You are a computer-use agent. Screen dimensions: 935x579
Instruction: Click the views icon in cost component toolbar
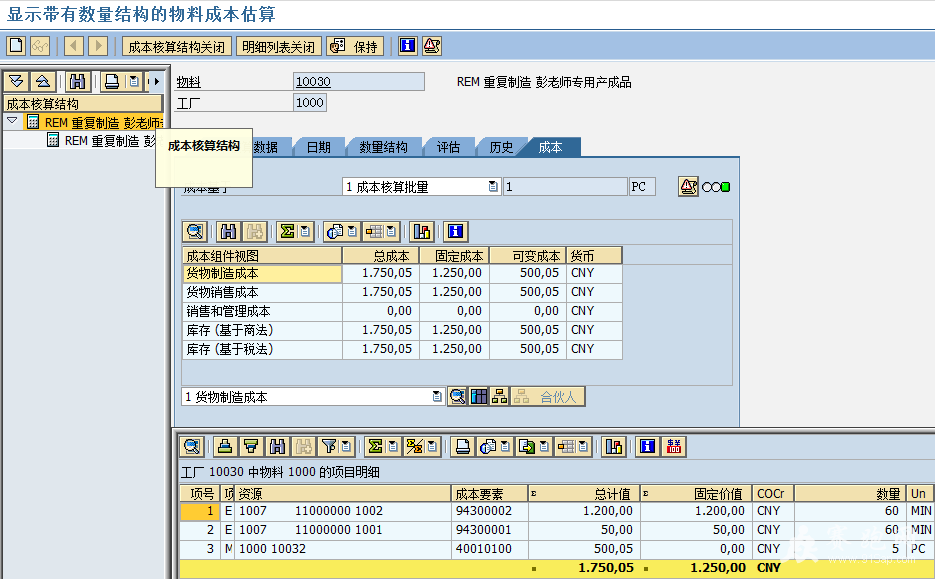point(335,231)
